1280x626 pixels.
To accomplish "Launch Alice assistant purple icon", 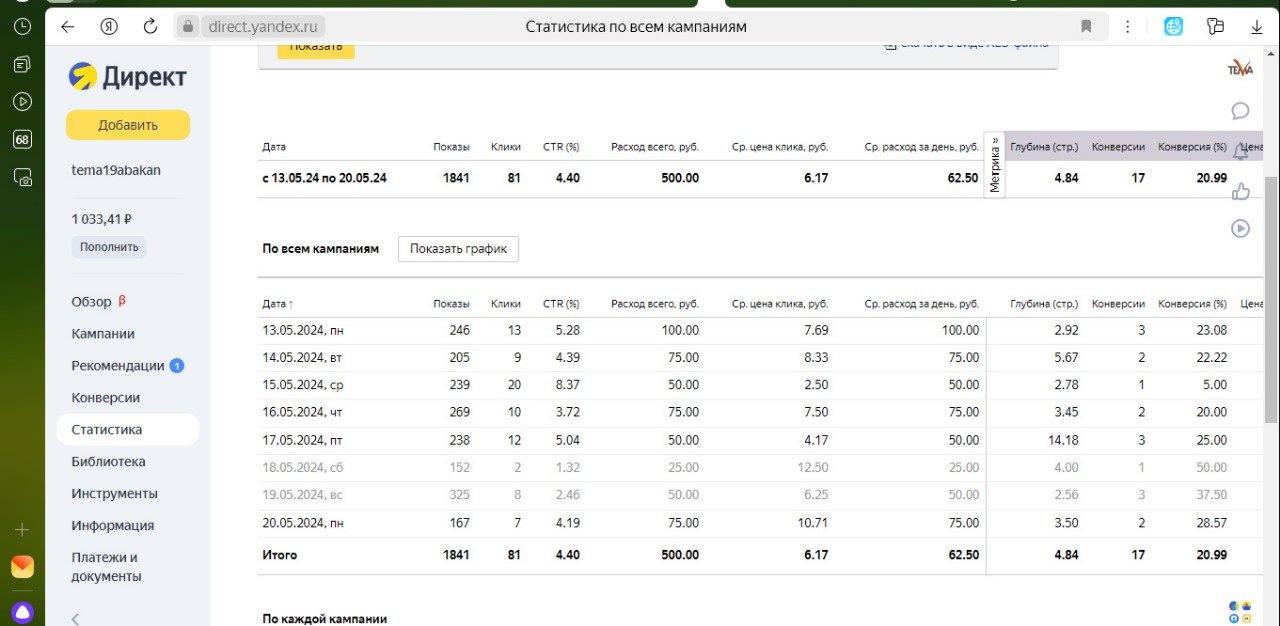I will (22, 611).
